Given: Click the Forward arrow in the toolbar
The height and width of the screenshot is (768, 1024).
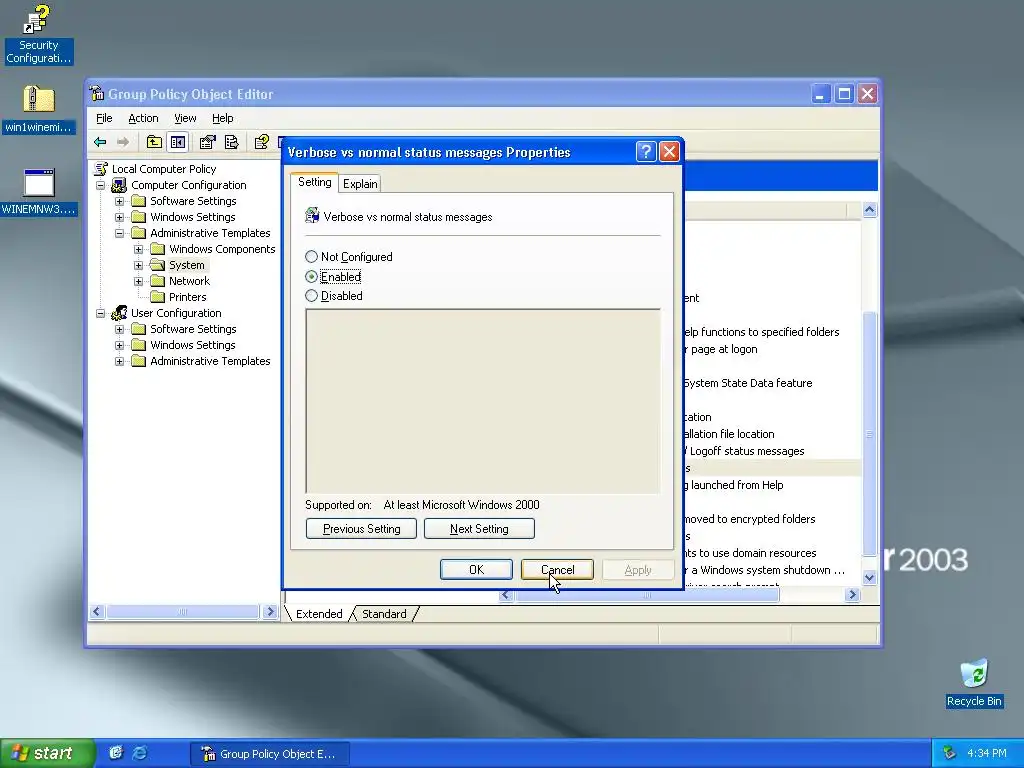Looking at the screenshot, I should point(123,142).
